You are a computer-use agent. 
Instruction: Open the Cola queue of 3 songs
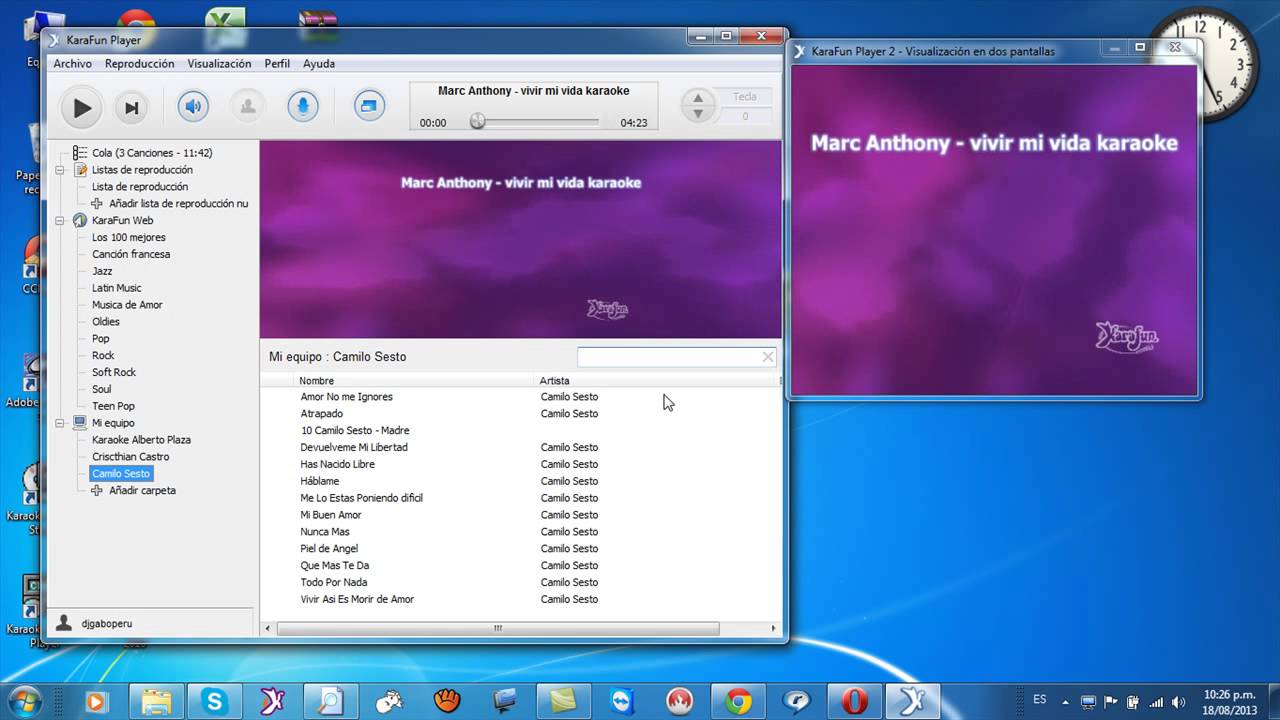coord(152,153)
